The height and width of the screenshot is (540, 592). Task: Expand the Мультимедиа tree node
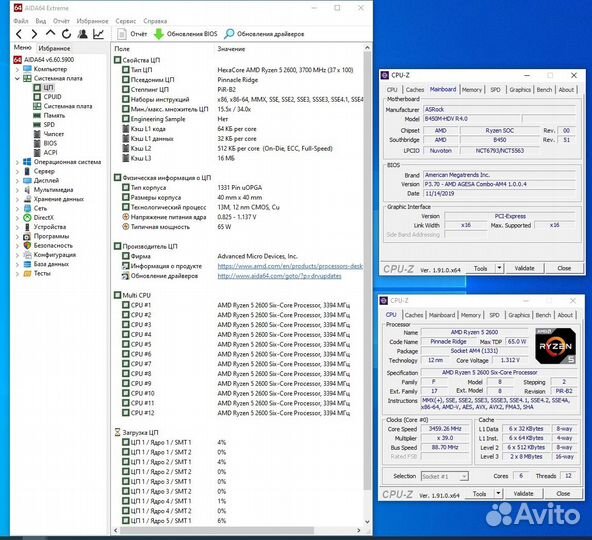pyautogui.click(x=17, y=190)
